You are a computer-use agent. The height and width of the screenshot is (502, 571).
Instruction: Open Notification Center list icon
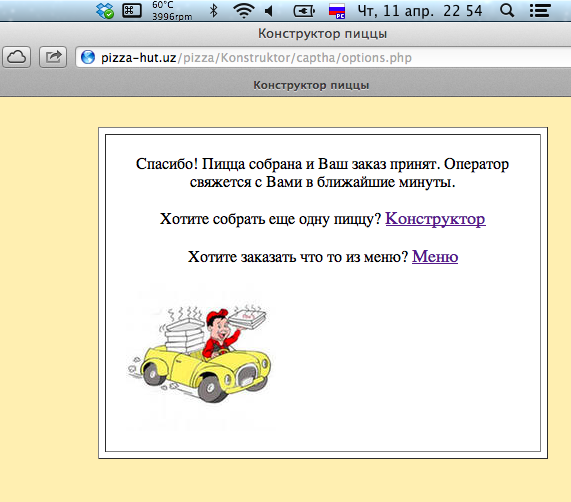(540, 11)
